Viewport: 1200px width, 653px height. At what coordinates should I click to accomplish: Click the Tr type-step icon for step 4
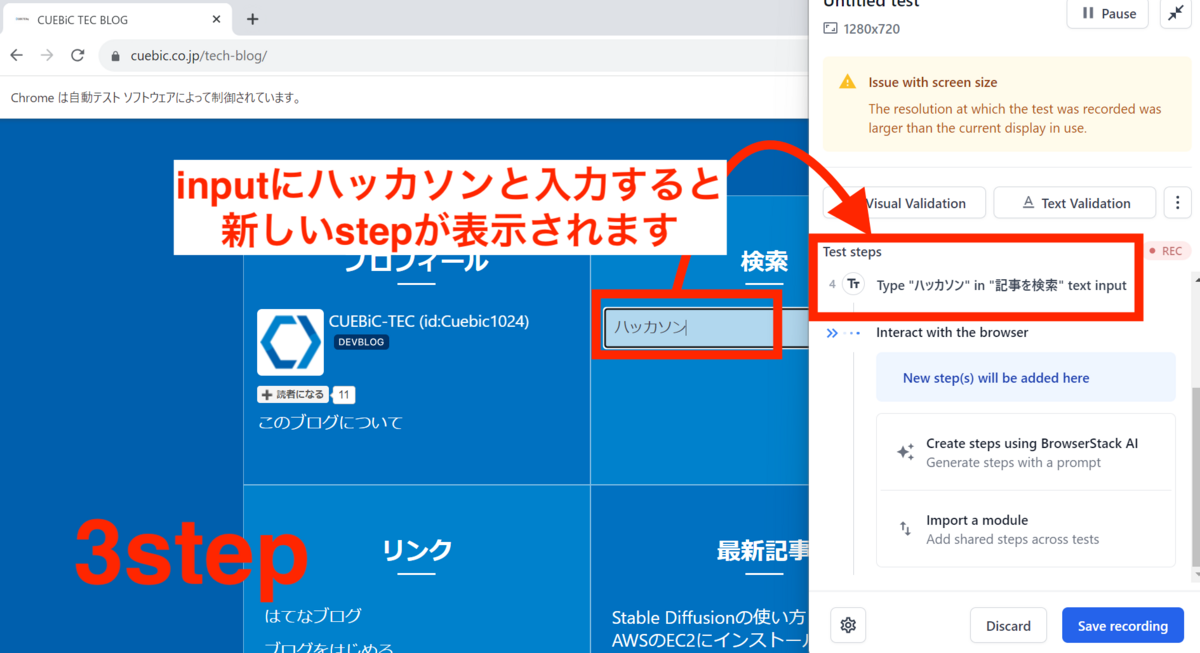click(x=853, y=285)
